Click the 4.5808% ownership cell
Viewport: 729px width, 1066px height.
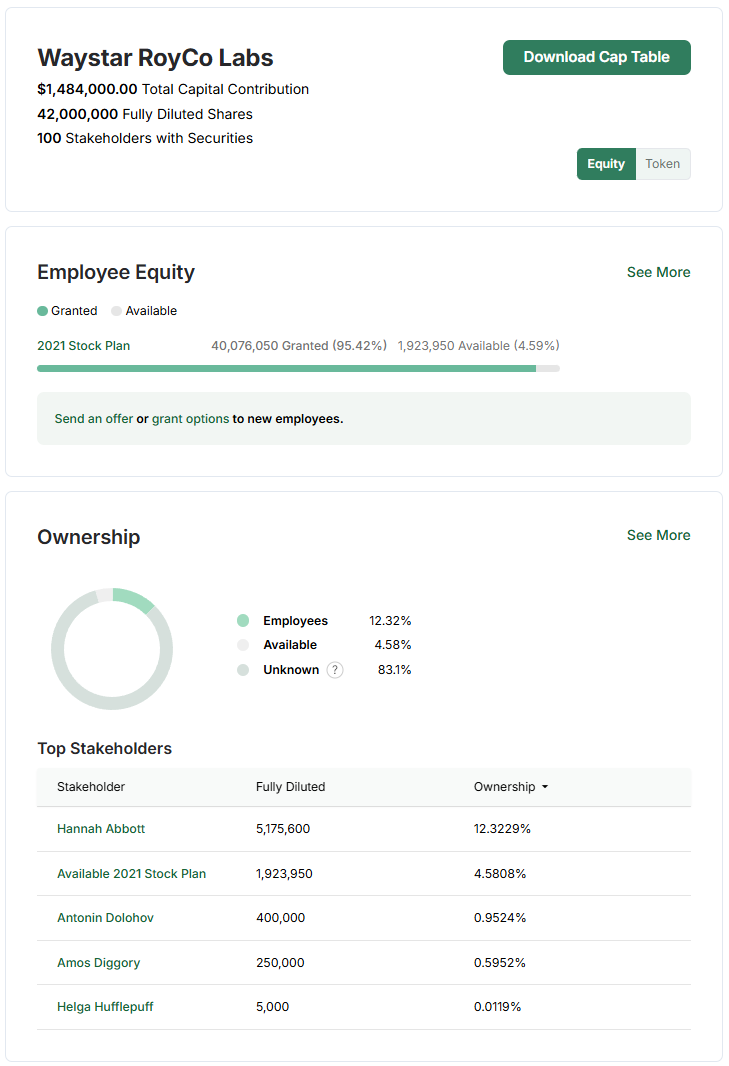500,874
